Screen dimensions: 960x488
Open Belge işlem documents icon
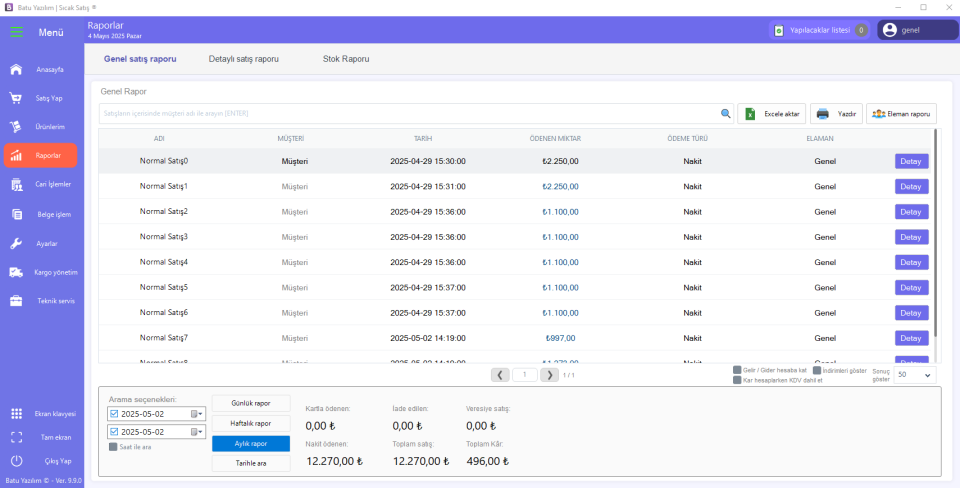[x=17, y=214]
